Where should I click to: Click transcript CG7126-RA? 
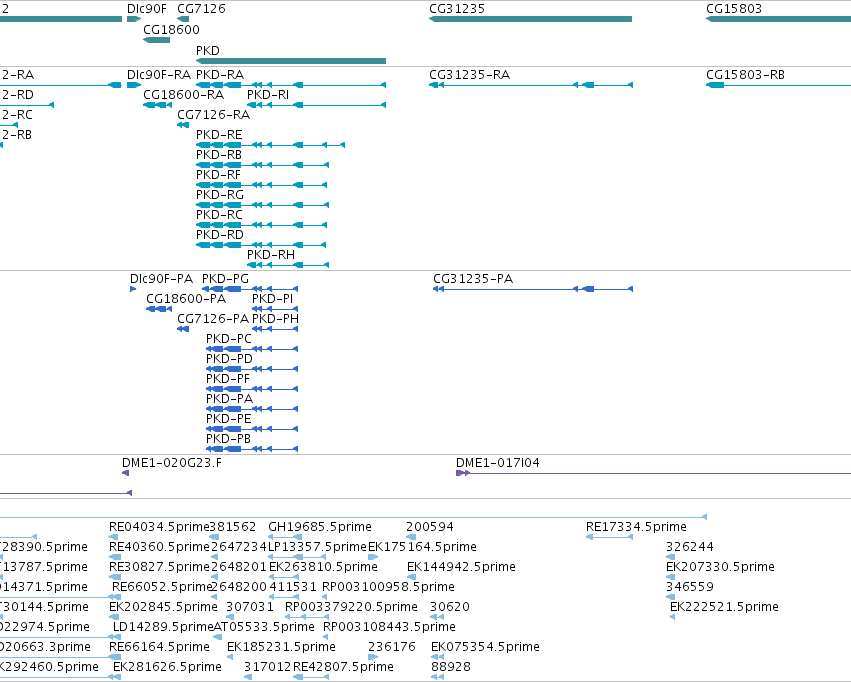[183, 125]
